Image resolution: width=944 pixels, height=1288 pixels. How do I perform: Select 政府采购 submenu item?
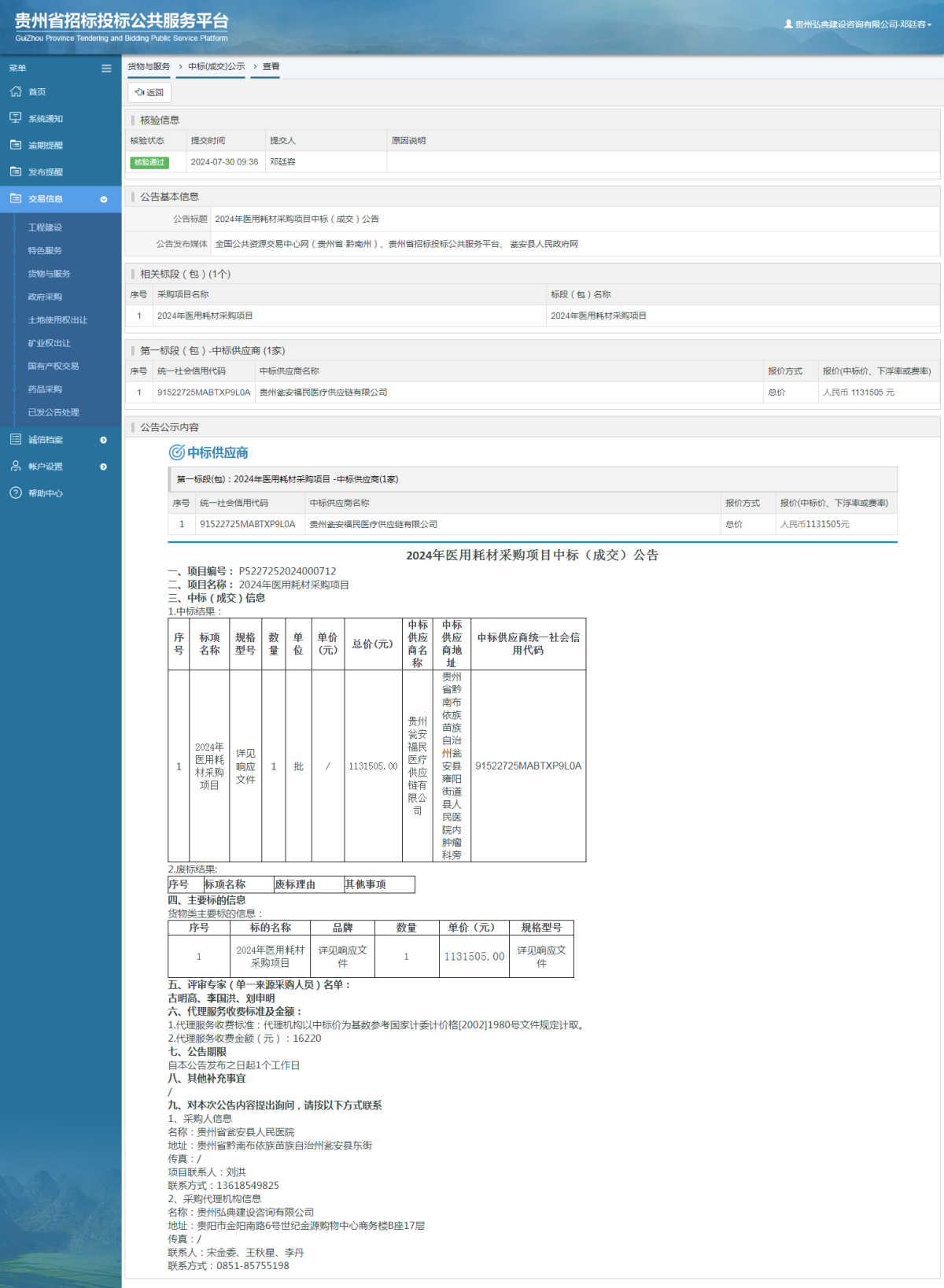pos(45,297)
